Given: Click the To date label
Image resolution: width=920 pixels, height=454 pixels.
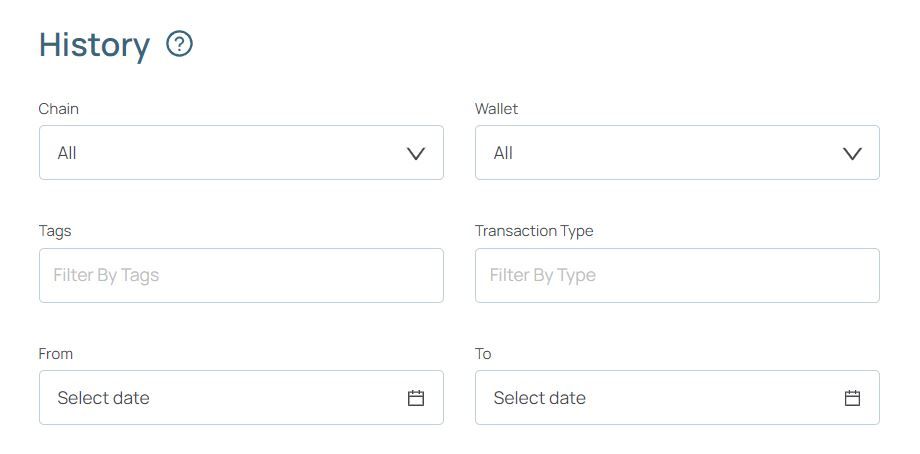Looking at the screenshot, I should point(483,354).
